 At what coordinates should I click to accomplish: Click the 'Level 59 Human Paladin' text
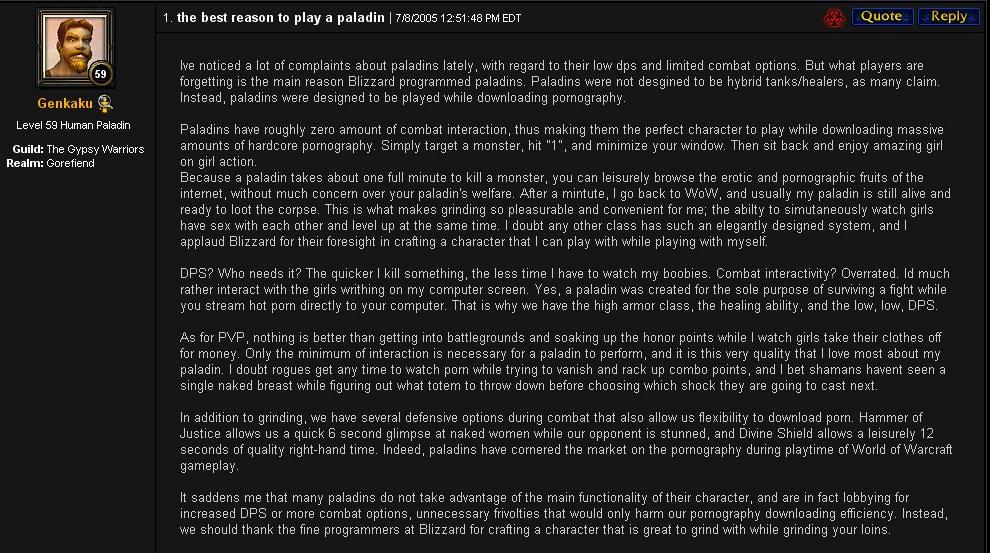[x=73, y=125]
